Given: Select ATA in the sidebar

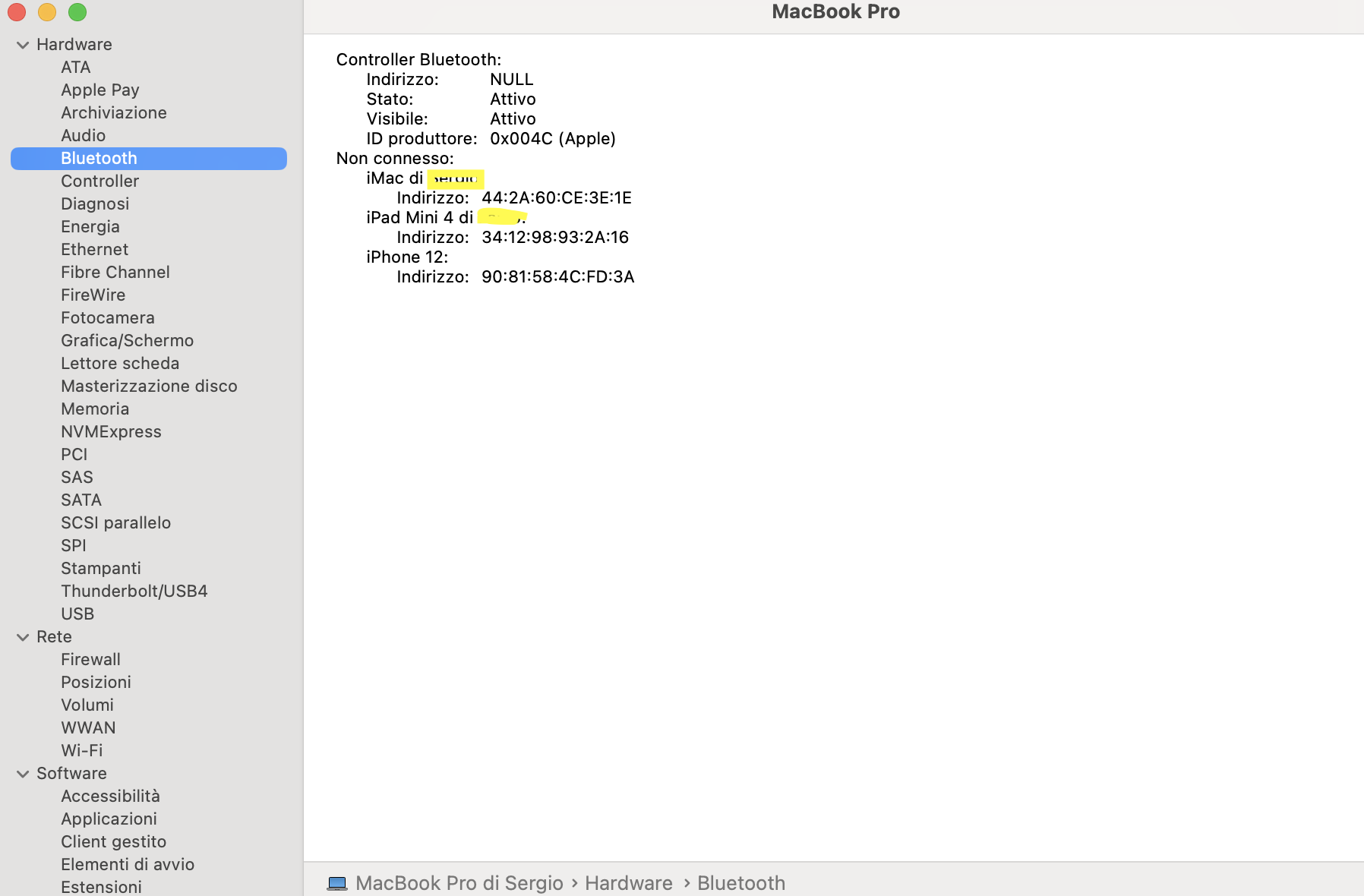Looking at the screenshot, I should 76,68.
